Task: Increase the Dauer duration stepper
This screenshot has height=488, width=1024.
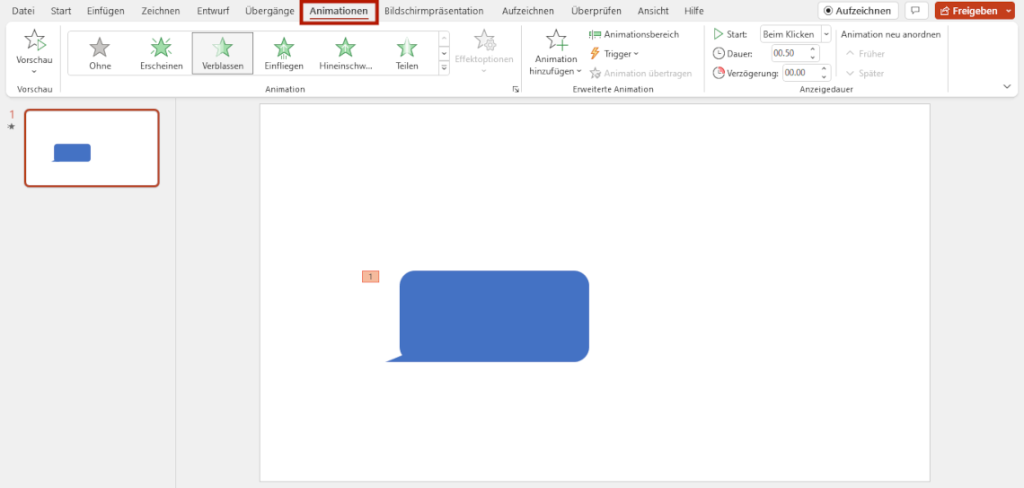Action: (813, 50)
